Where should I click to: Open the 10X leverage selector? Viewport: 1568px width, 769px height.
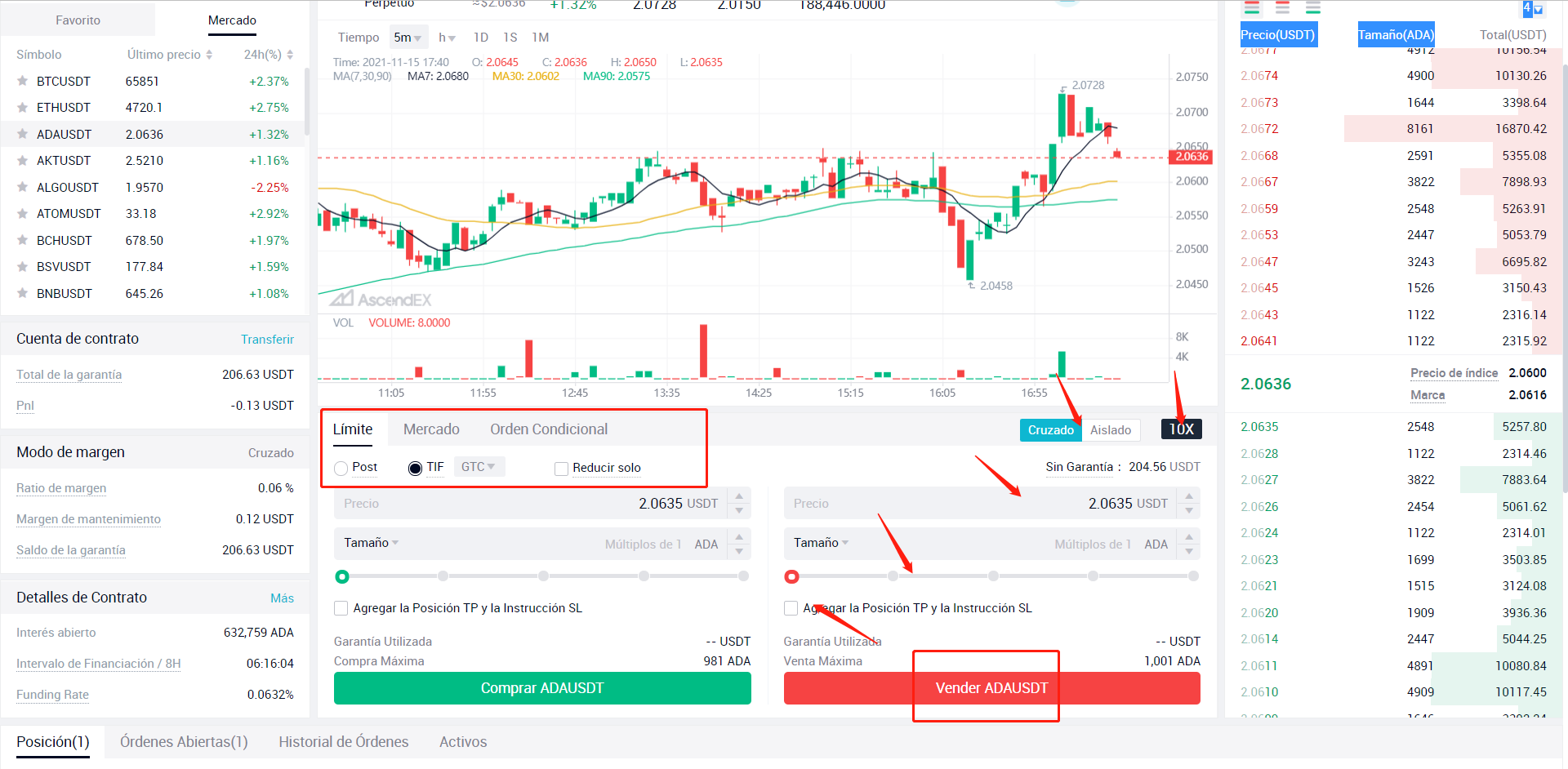tap(1181, 429)
